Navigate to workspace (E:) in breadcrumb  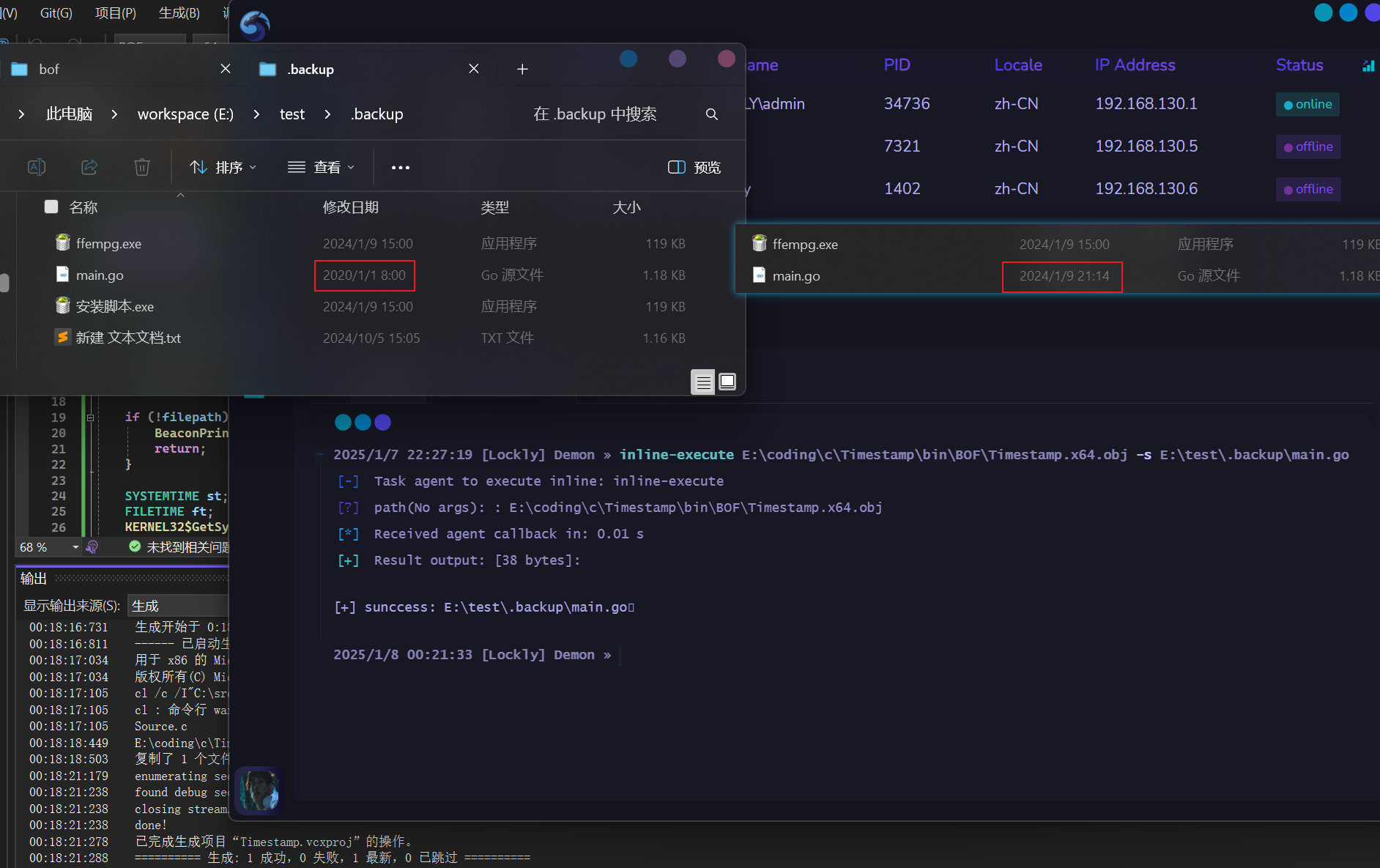click(185, 114)
